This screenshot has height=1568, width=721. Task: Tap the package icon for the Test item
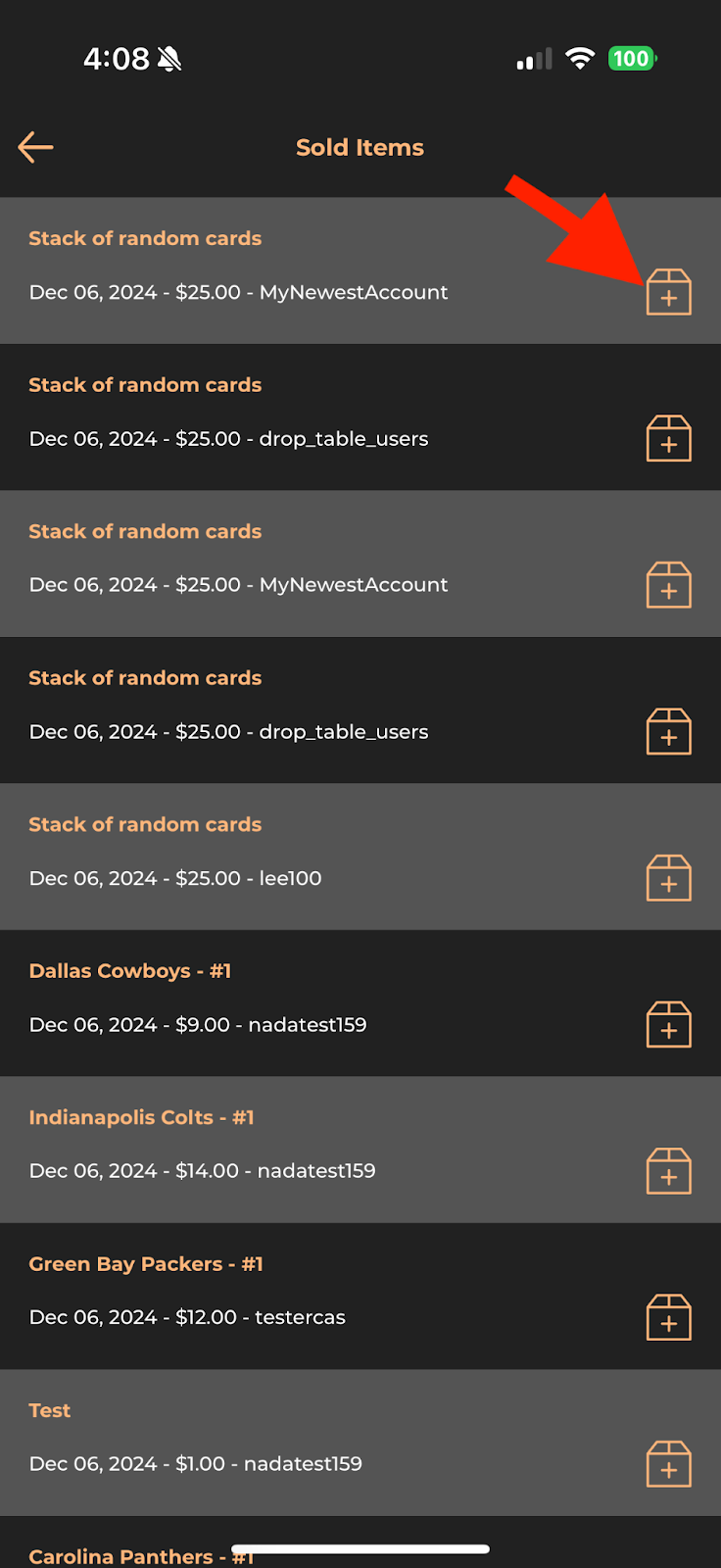click(669, 1464)
